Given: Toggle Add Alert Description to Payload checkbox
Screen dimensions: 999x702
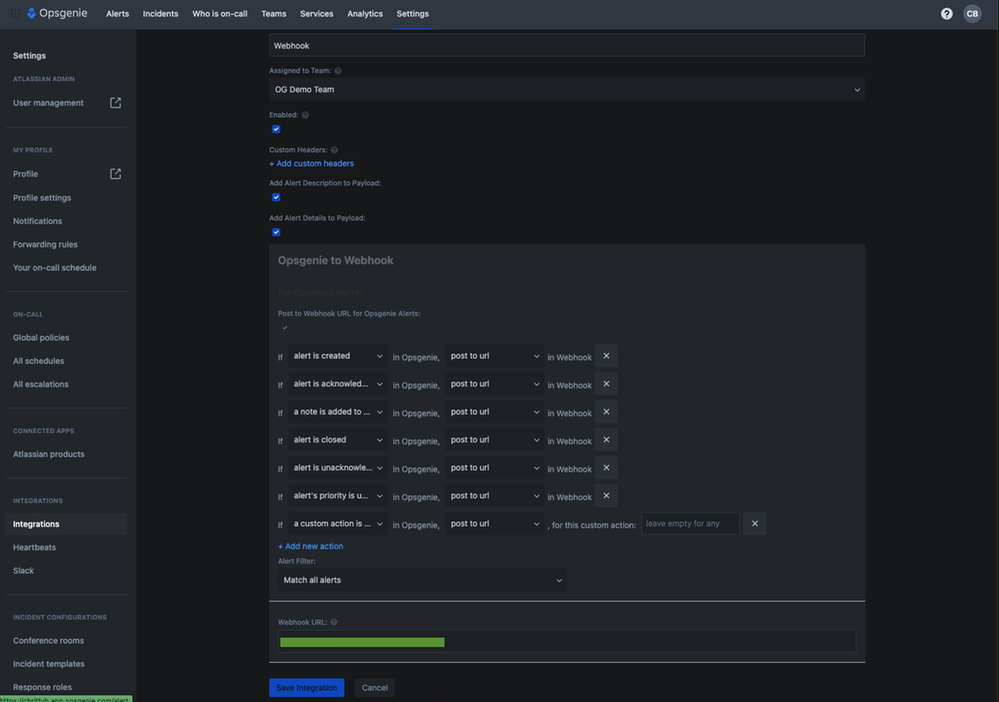Looking at the screenshot, I should 276,197.
